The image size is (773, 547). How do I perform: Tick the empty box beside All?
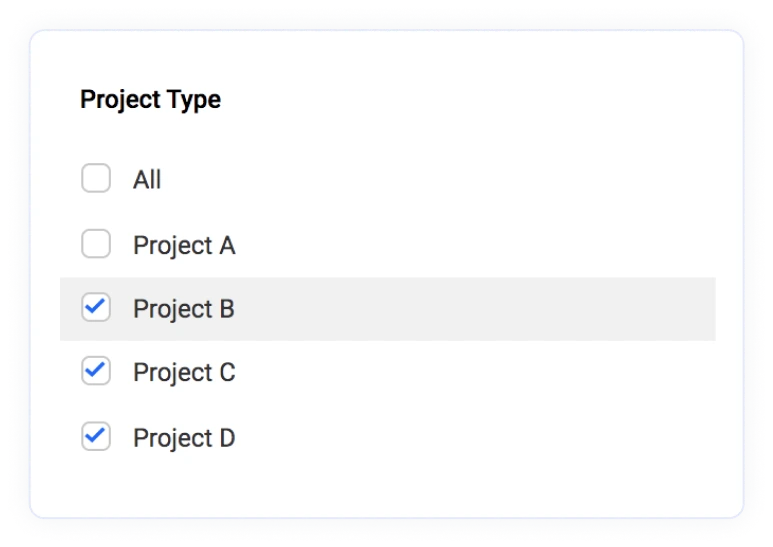[x=96, y=178]
